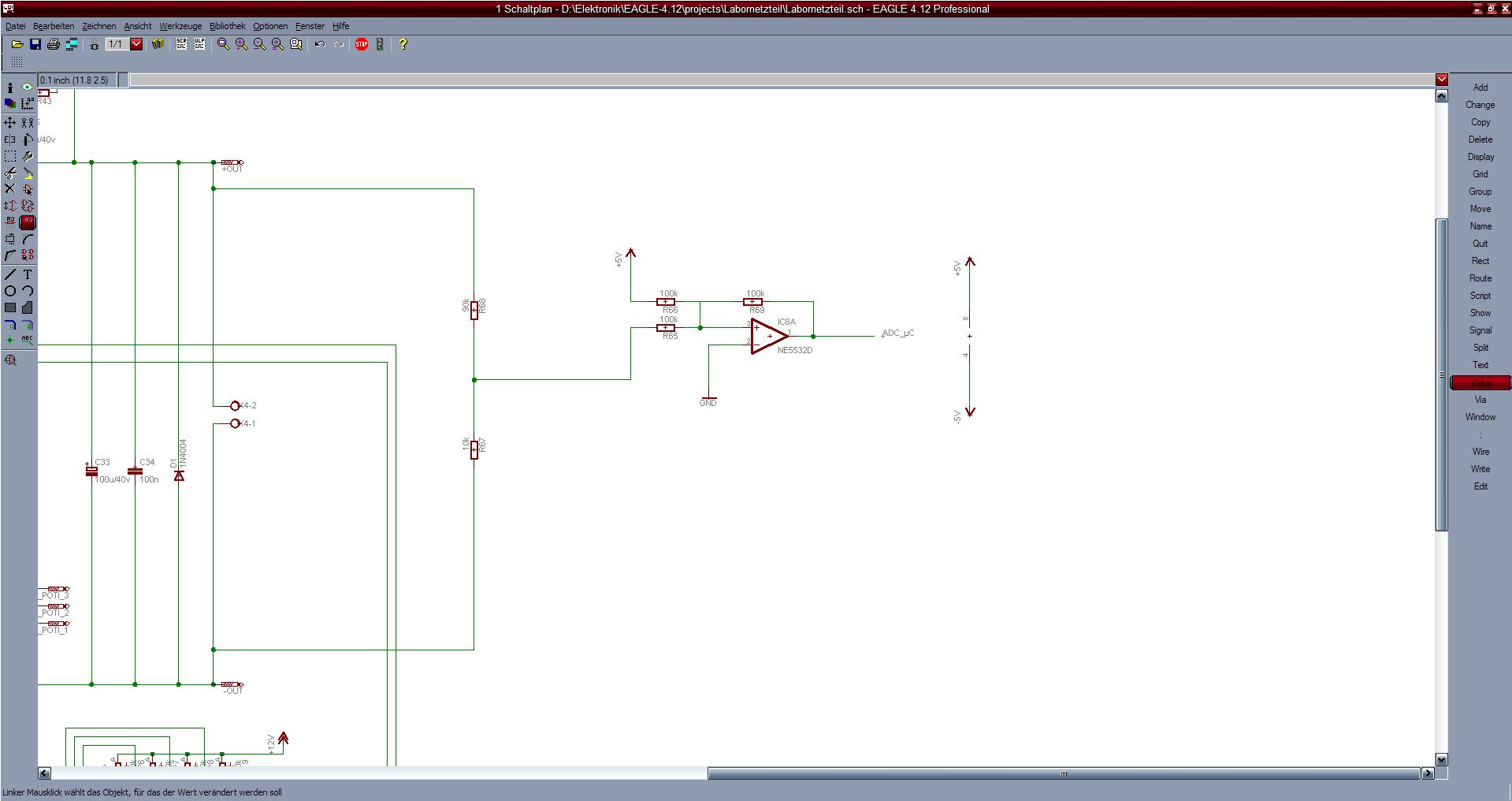Open the Ansicht menu

[x=138, y=26]
